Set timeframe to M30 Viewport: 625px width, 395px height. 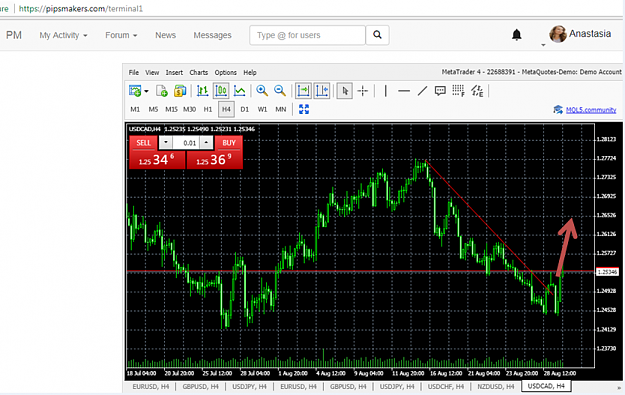point(189,109)
